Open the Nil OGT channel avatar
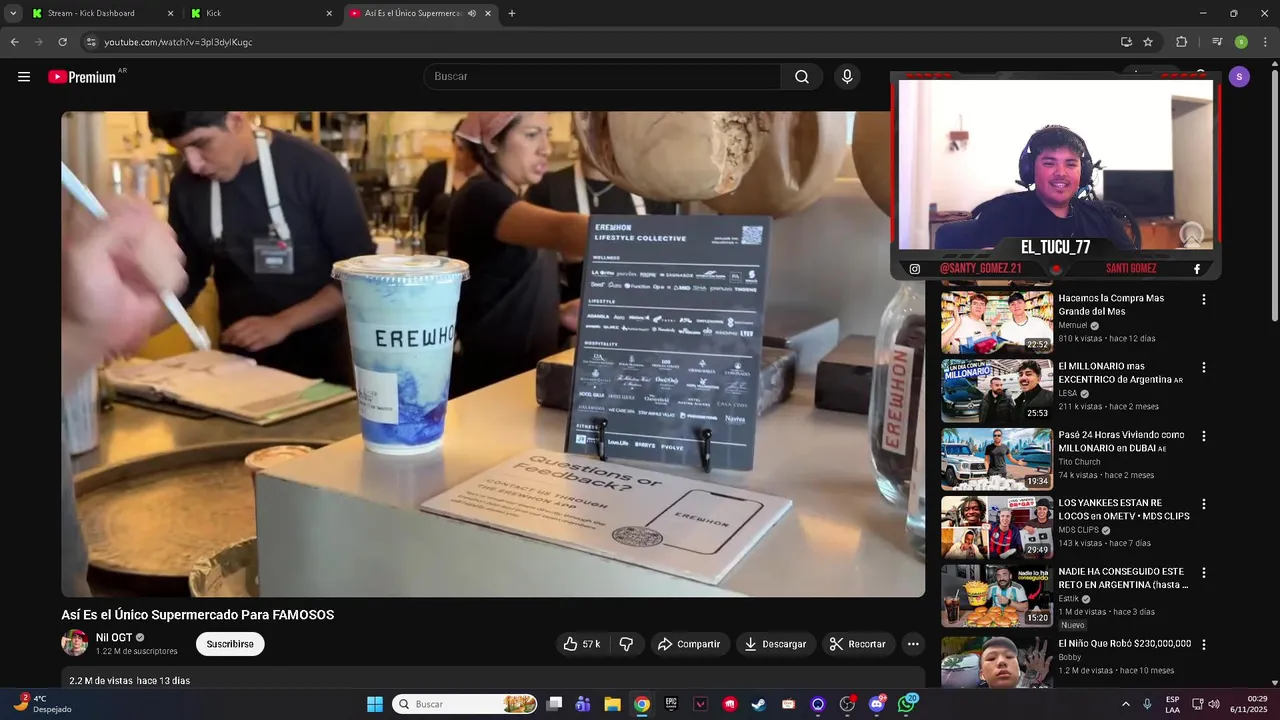The height and width of the screenshot is (720, 1280). point(75,643)
